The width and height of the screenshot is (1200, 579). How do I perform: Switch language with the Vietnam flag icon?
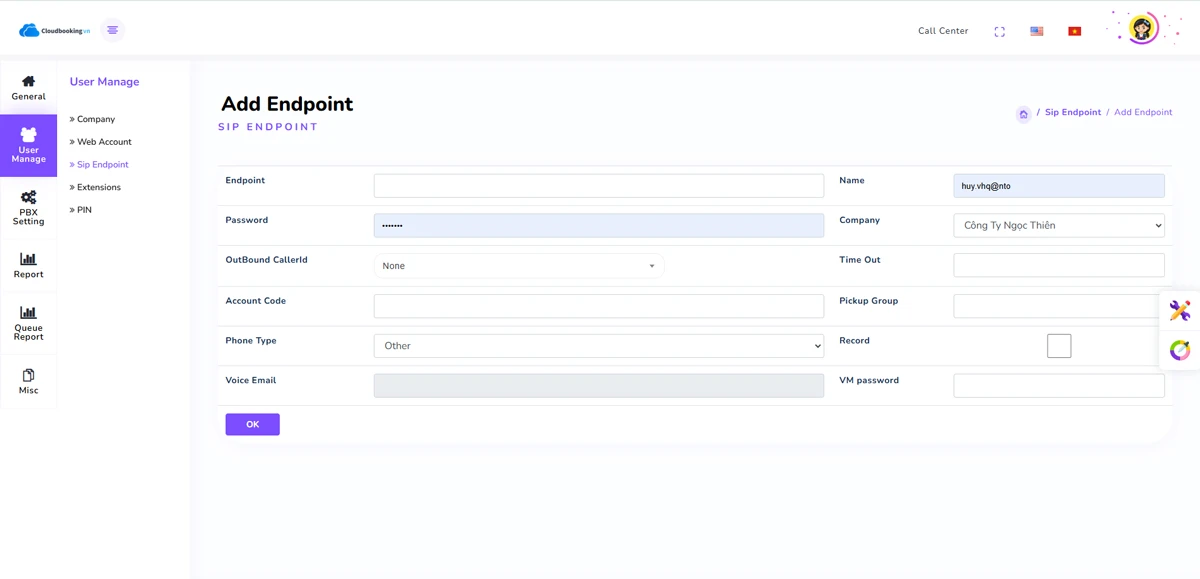(x=1074, y=31)
